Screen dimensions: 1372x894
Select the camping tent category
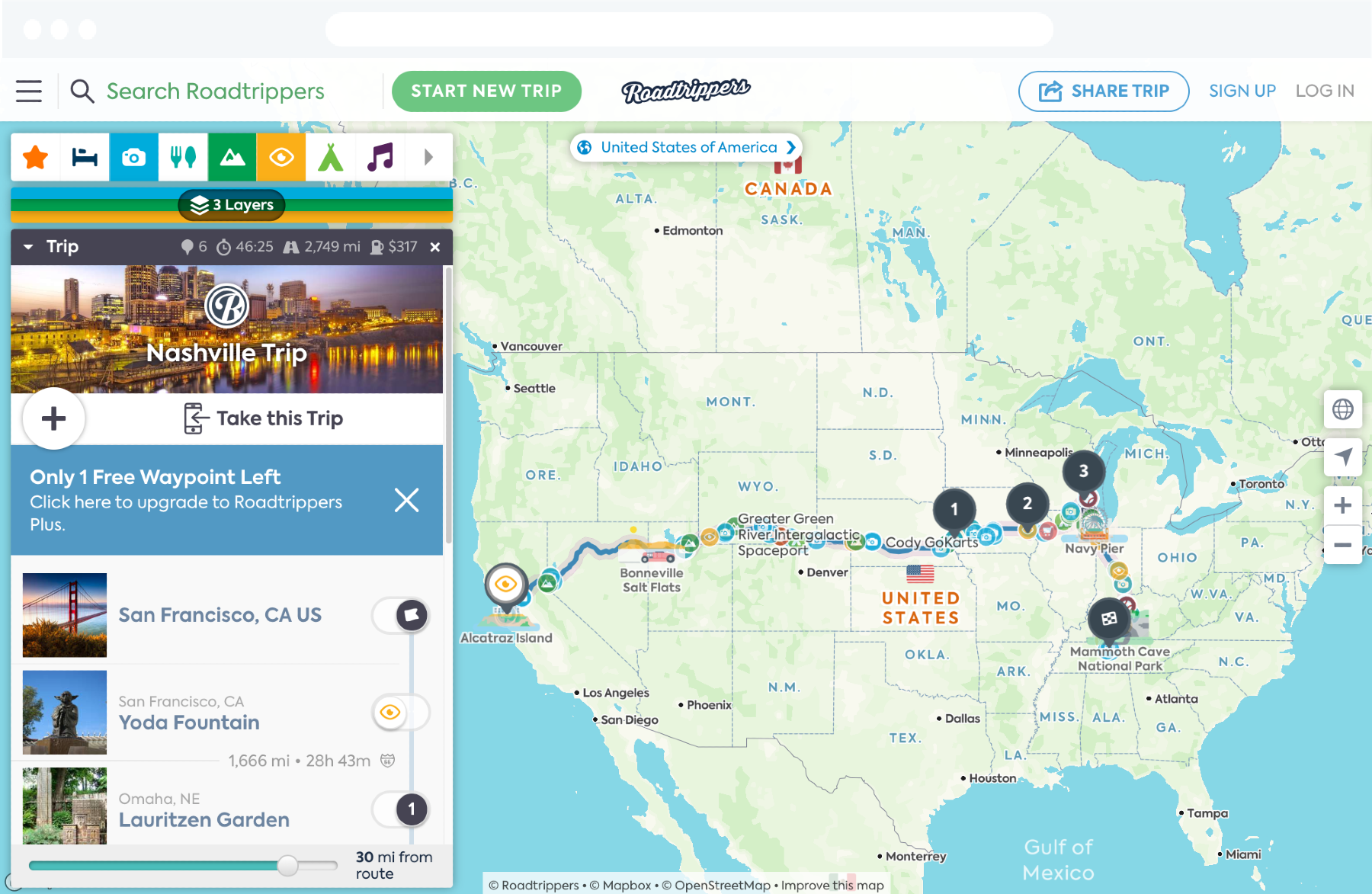point(330,158)
